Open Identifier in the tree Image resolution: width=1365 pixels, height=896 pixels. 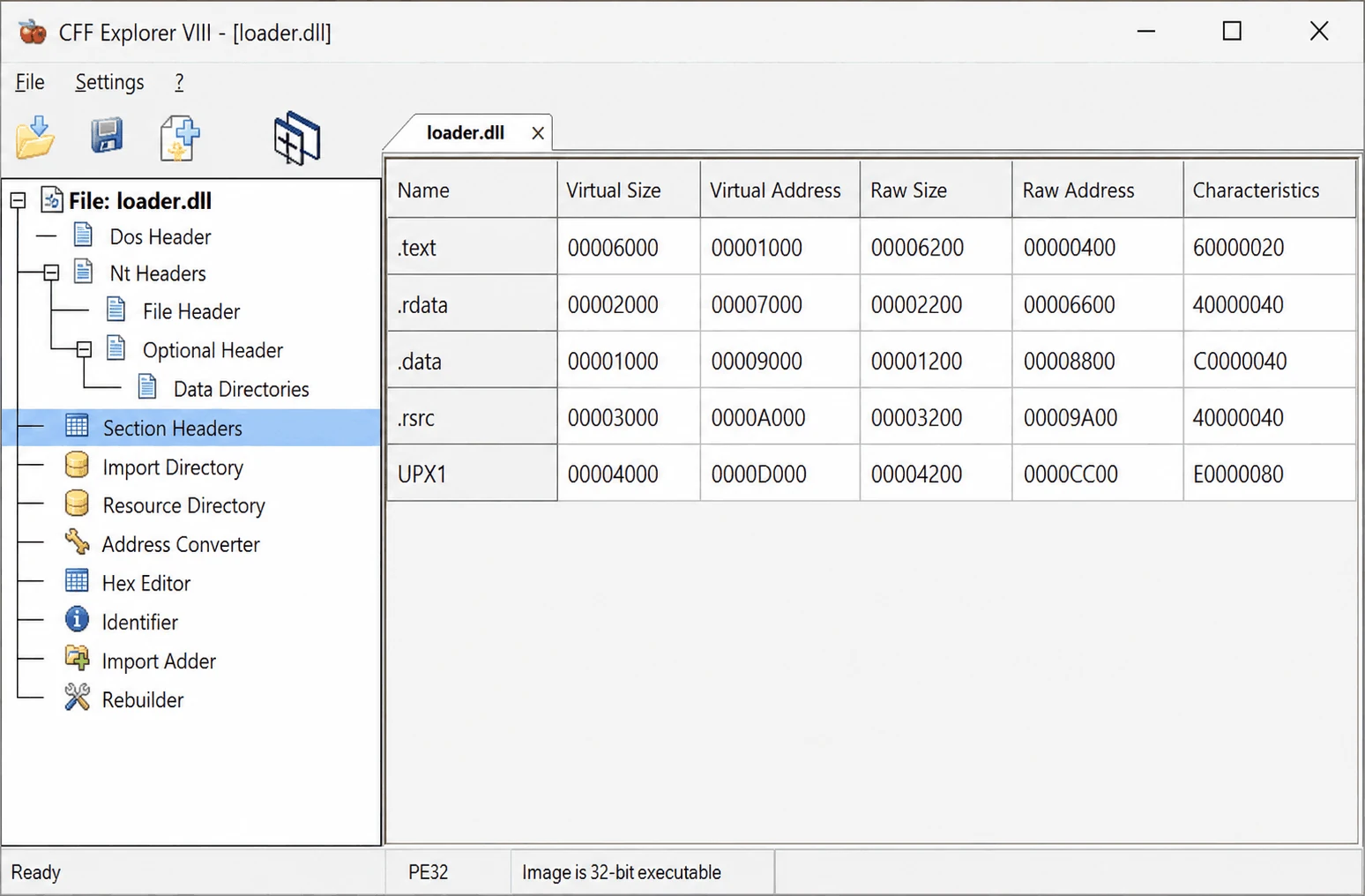(x=139, y=622)
